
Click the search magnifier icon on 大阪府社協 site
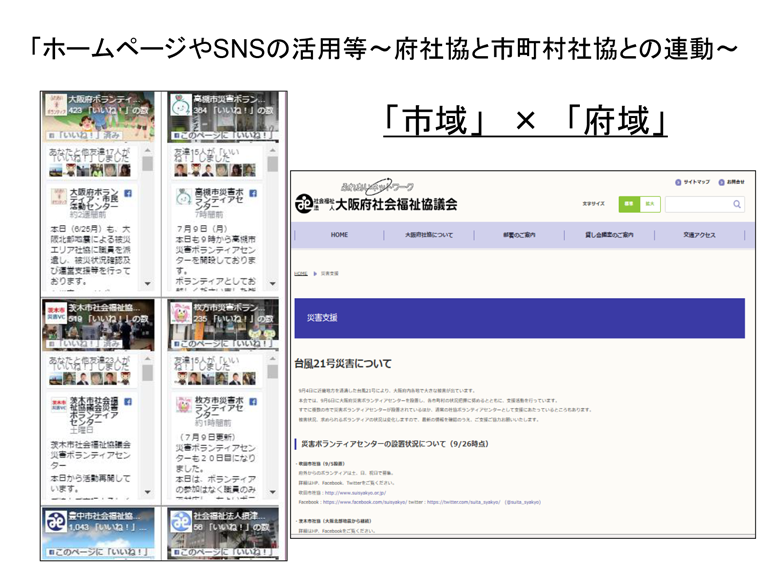pyautogui.click(x=737, y=204)
